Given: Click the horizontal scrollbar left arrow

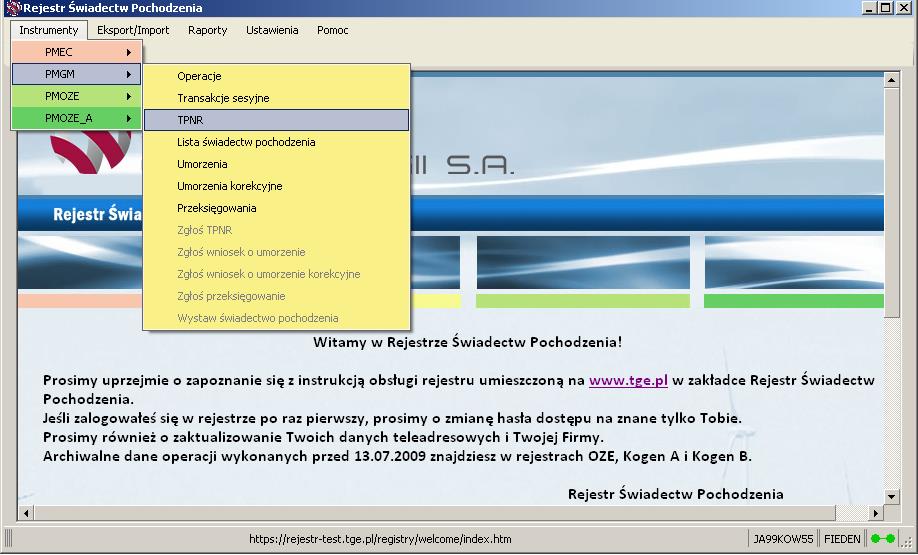Looking at the screenshot, I should [x=26, y=513].
